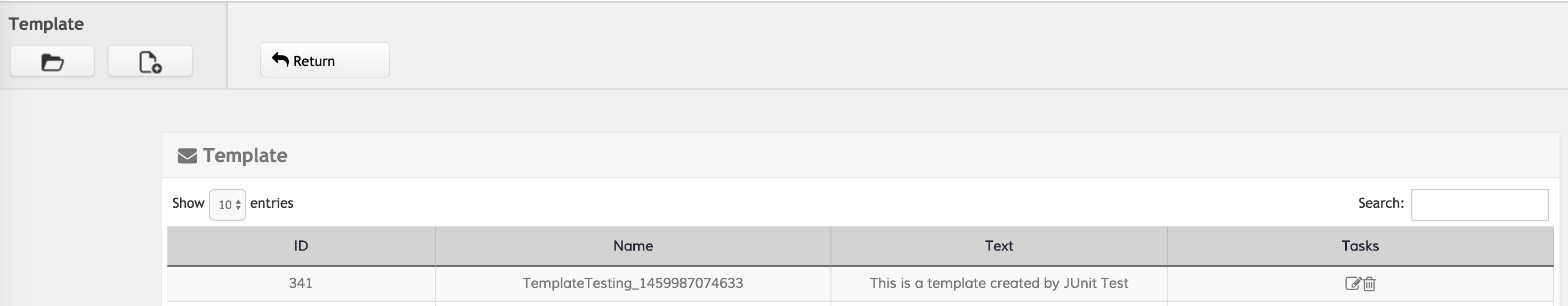Select the ID cell showing 341
Viewport: 1568px width, 306px height.
pos(301,283)
